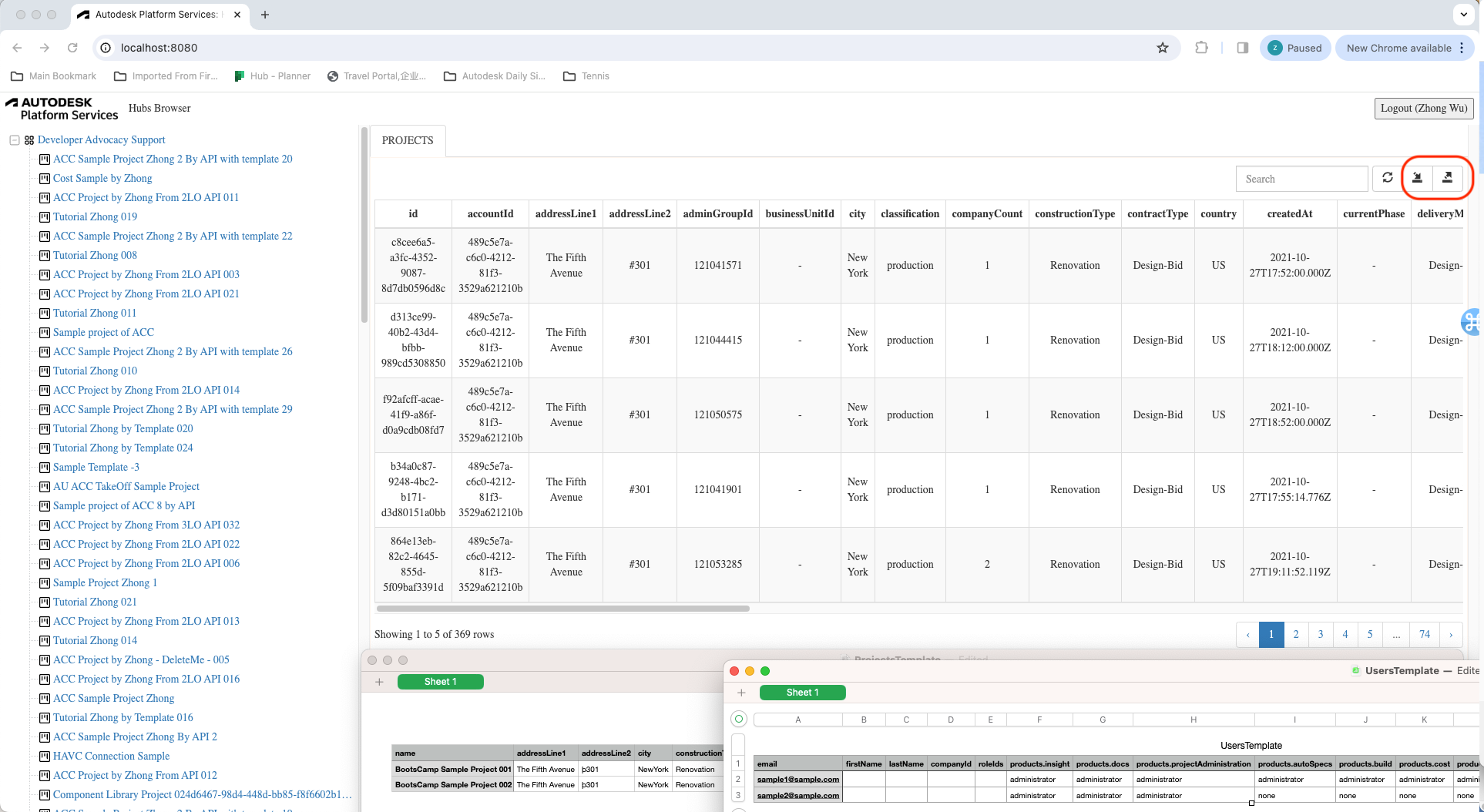
Task: Reload the browser page
Action: 72,48
